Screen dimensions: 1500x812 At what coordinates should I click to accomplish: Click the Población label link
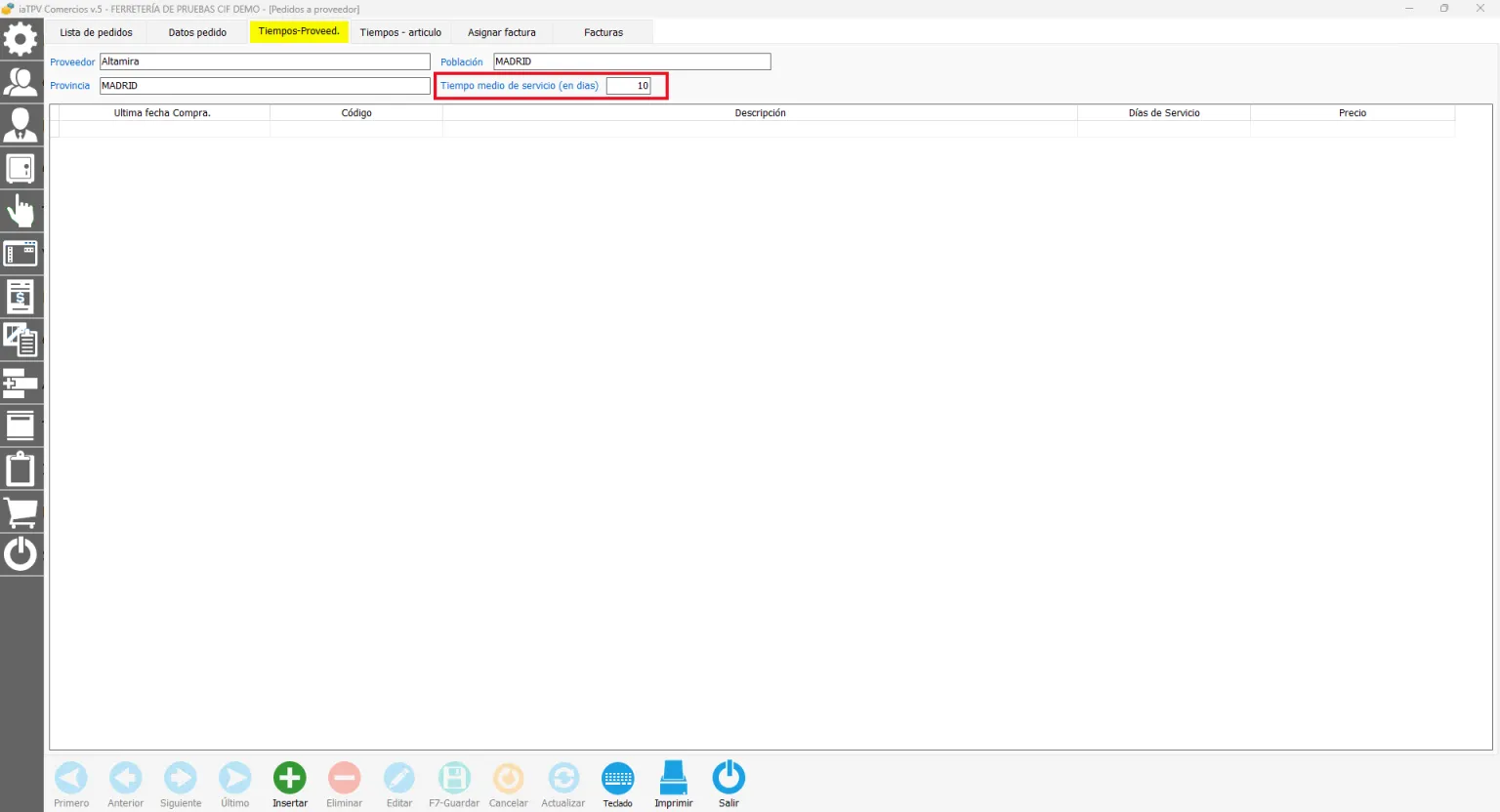pos(462,62)
